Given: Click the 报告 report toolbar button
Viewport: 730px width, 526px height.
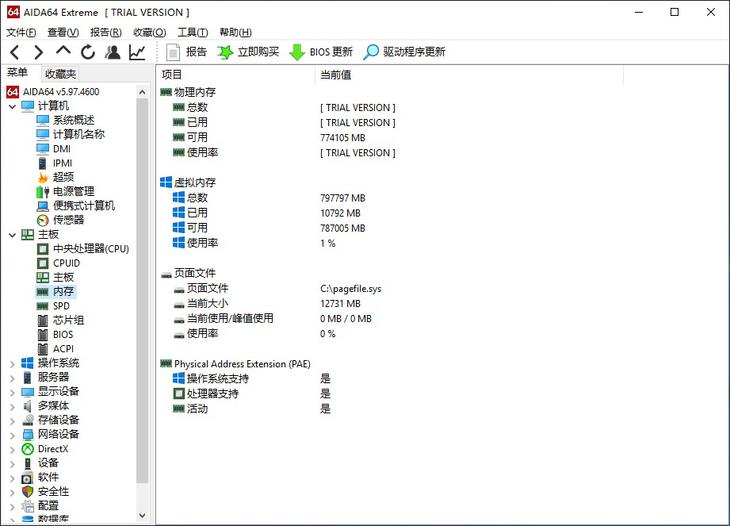Looking at the screenshot, I should (x=186, y=52).
